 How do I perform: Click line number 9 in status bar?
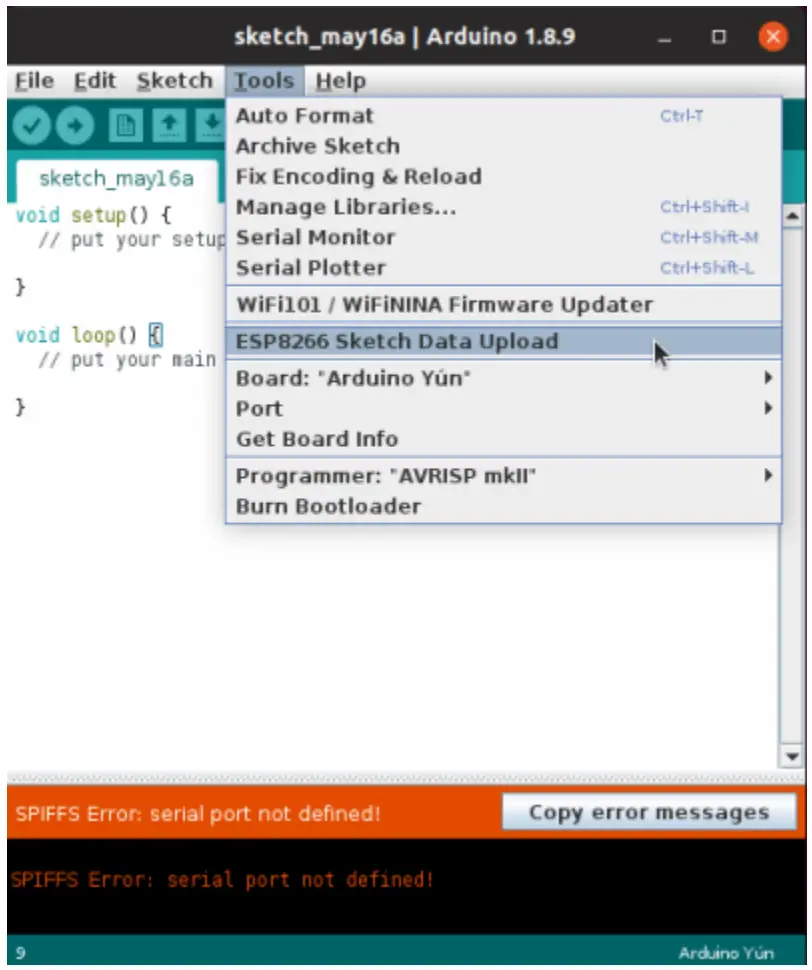(20, 953)
